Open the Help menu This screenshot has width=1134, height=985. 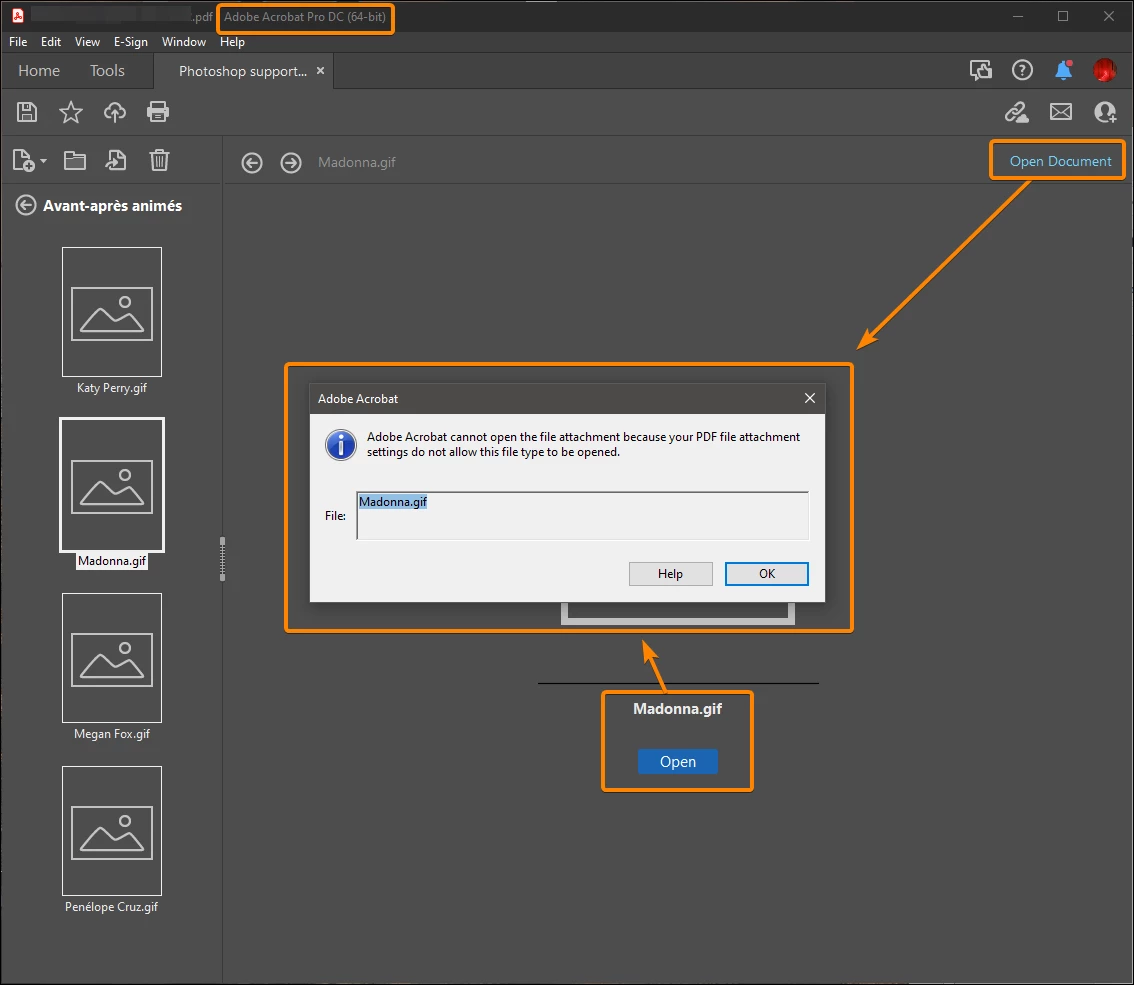[232, 42]
